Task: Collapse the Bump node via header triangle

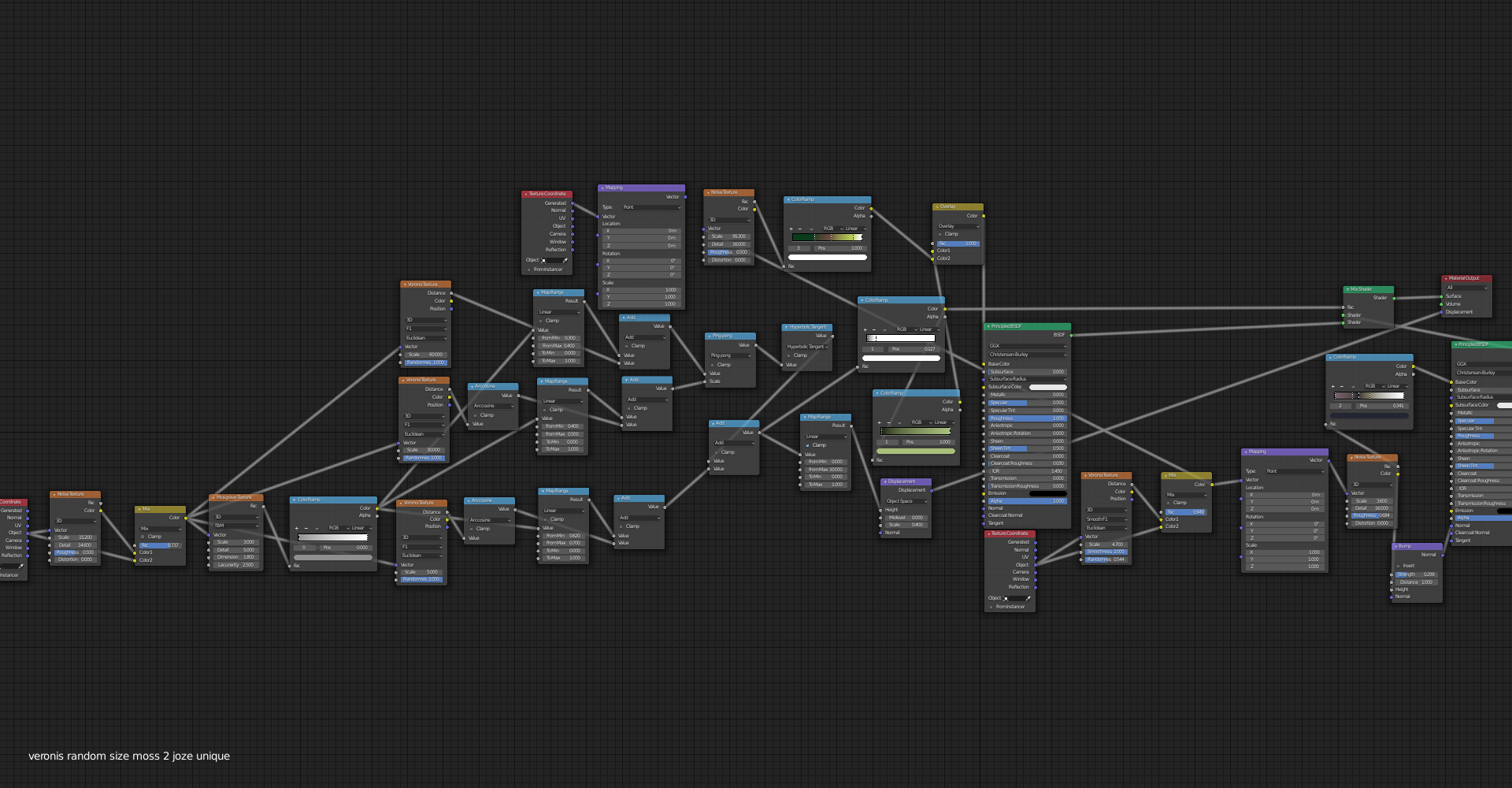Action: [1395, 546]
